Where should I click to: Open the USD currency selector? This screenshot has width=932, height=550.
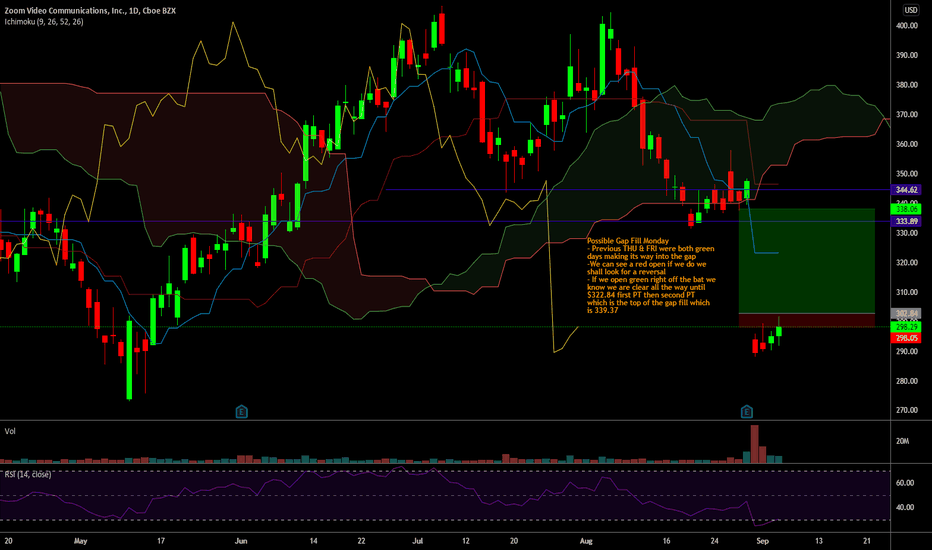pyautogui.click(x=911, y=10)
